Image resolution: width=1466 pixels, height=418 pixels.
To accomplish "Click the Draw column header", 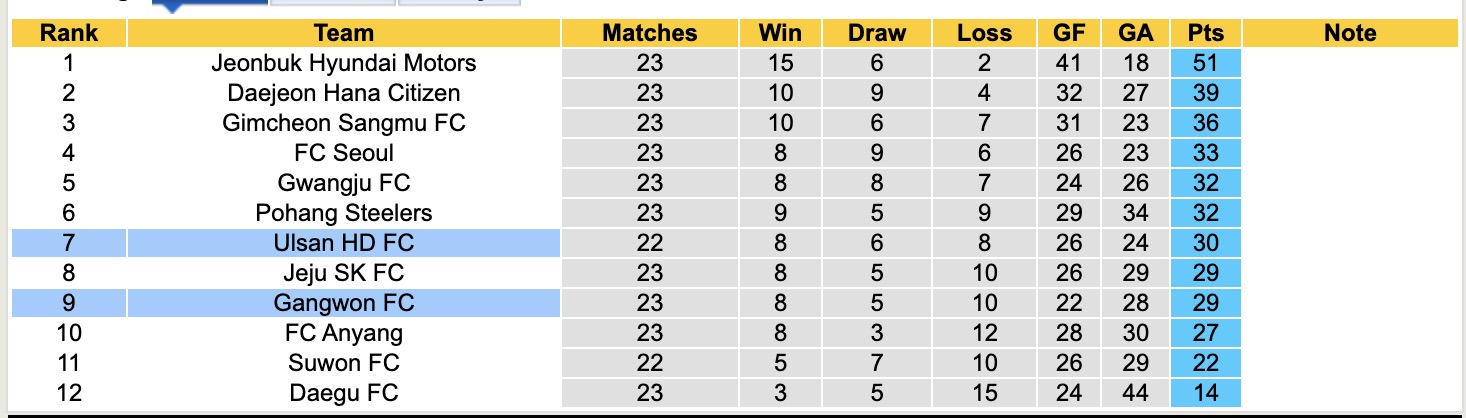I will click(877, 33).
